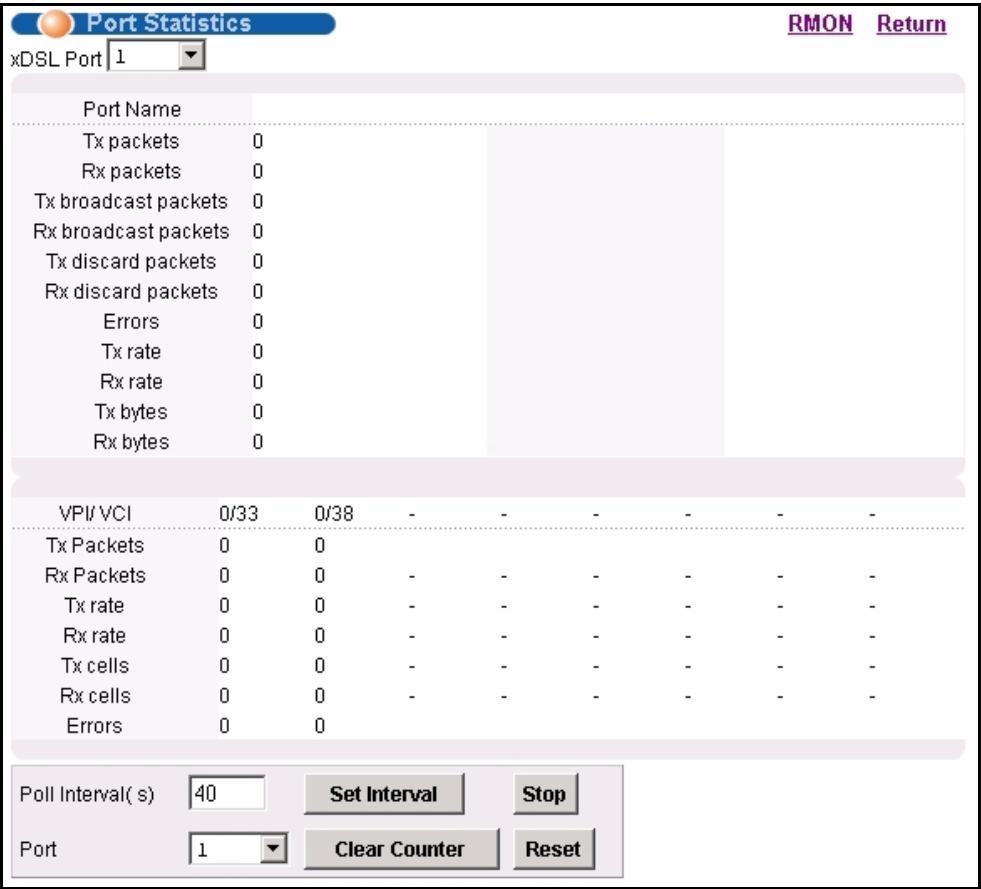
Task: Click the Tx cells label
Action: [95, 666]
